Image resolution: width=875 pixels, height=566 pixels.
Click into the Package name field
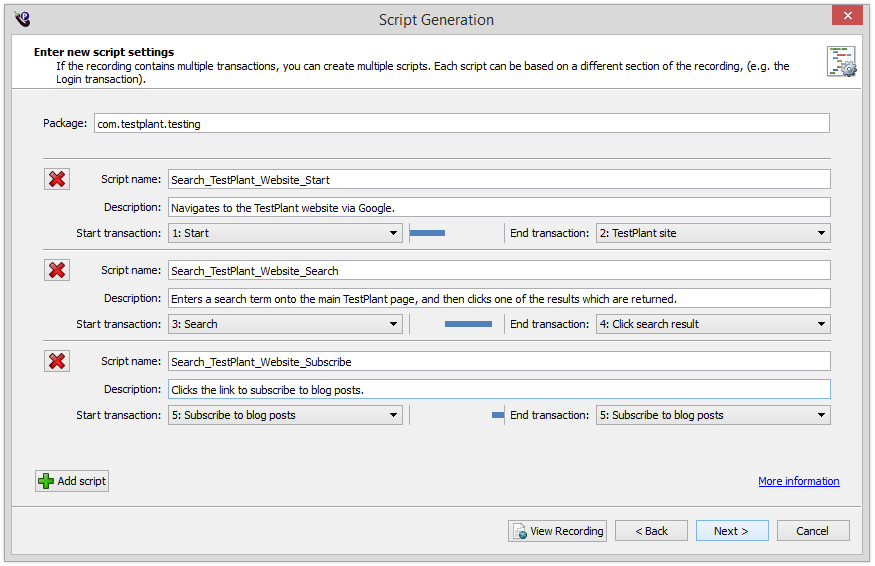461,123
